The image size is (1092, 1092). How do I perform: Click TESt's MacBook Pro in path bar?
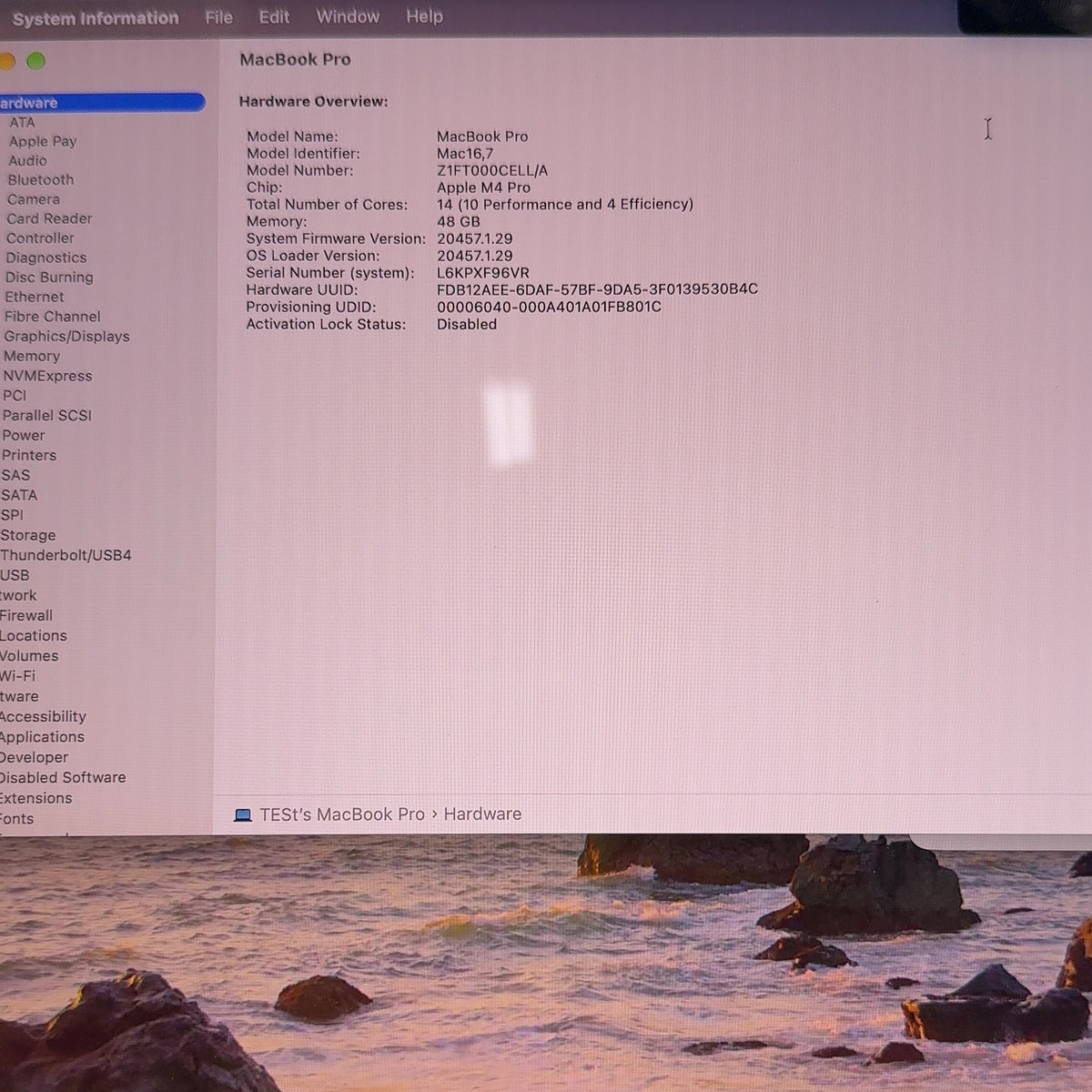point(342,814)
